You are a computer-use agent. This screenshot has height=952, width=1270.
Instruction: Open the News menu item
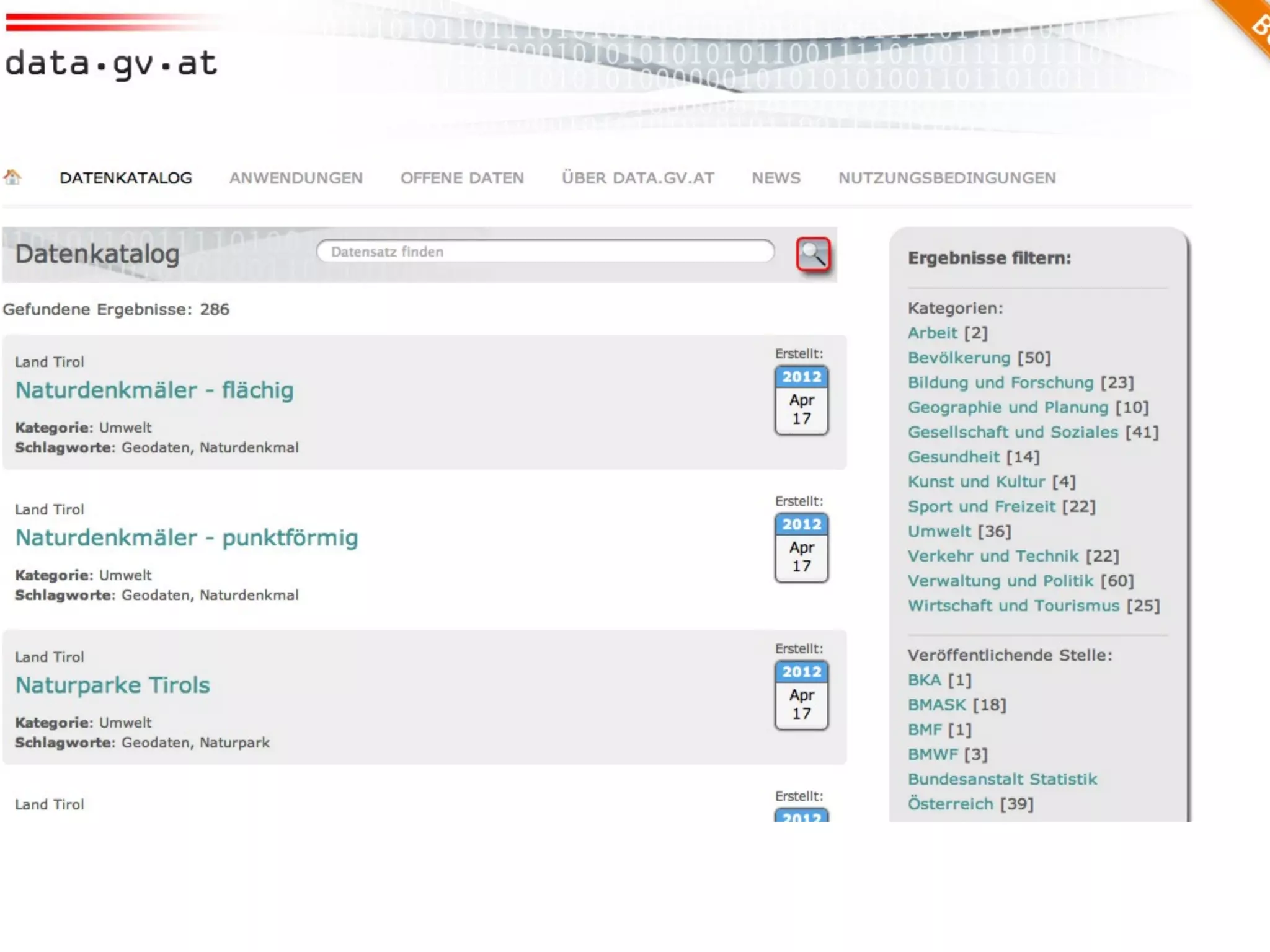(776, 178)
